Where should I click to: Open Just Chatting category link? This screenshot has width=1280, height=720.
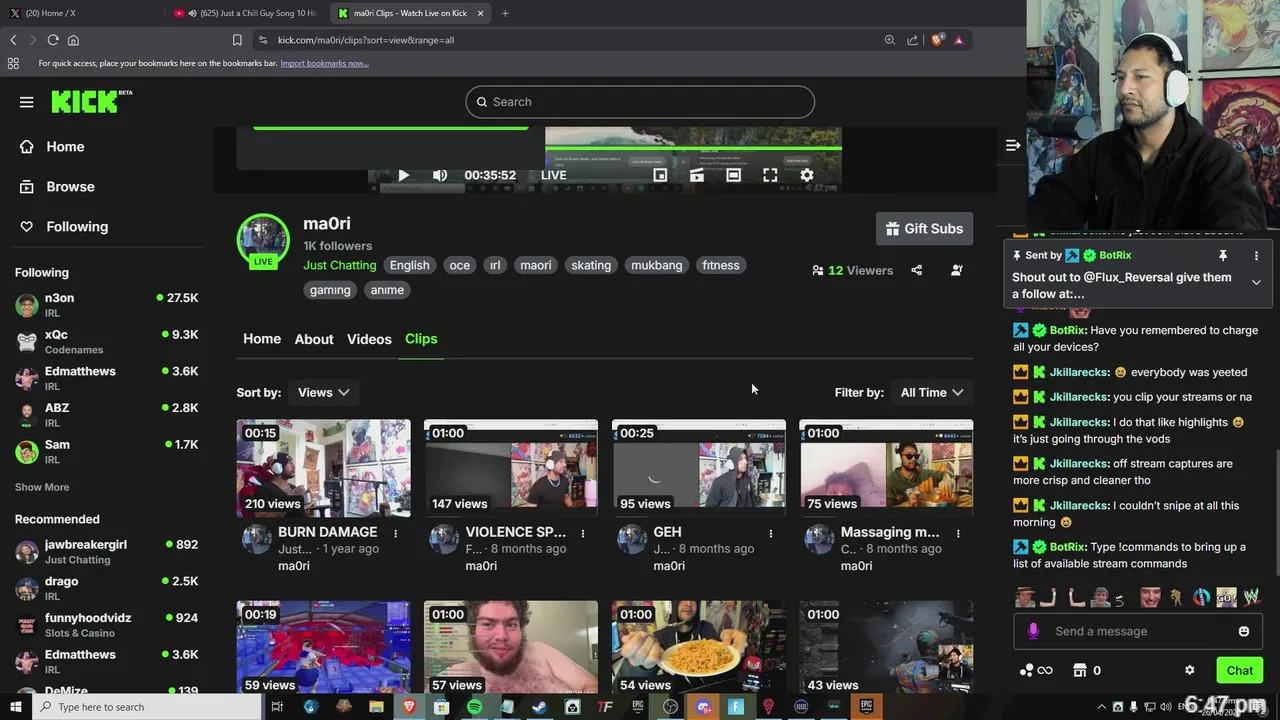click(x=340, y=265)
